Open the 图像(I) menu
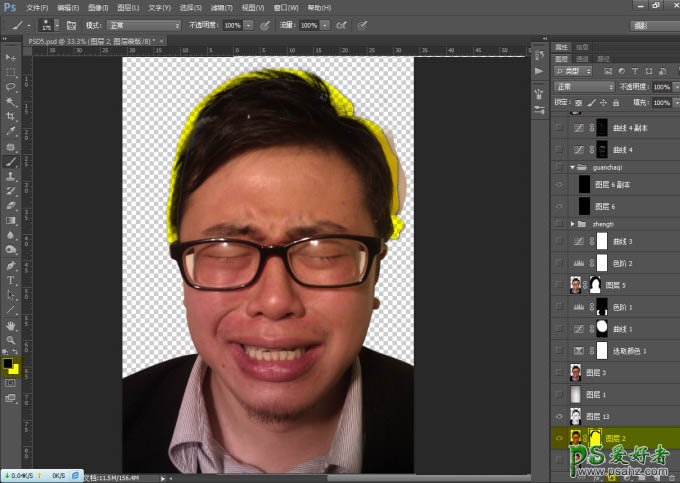This screenshot has width=680, height=483. 98,7
